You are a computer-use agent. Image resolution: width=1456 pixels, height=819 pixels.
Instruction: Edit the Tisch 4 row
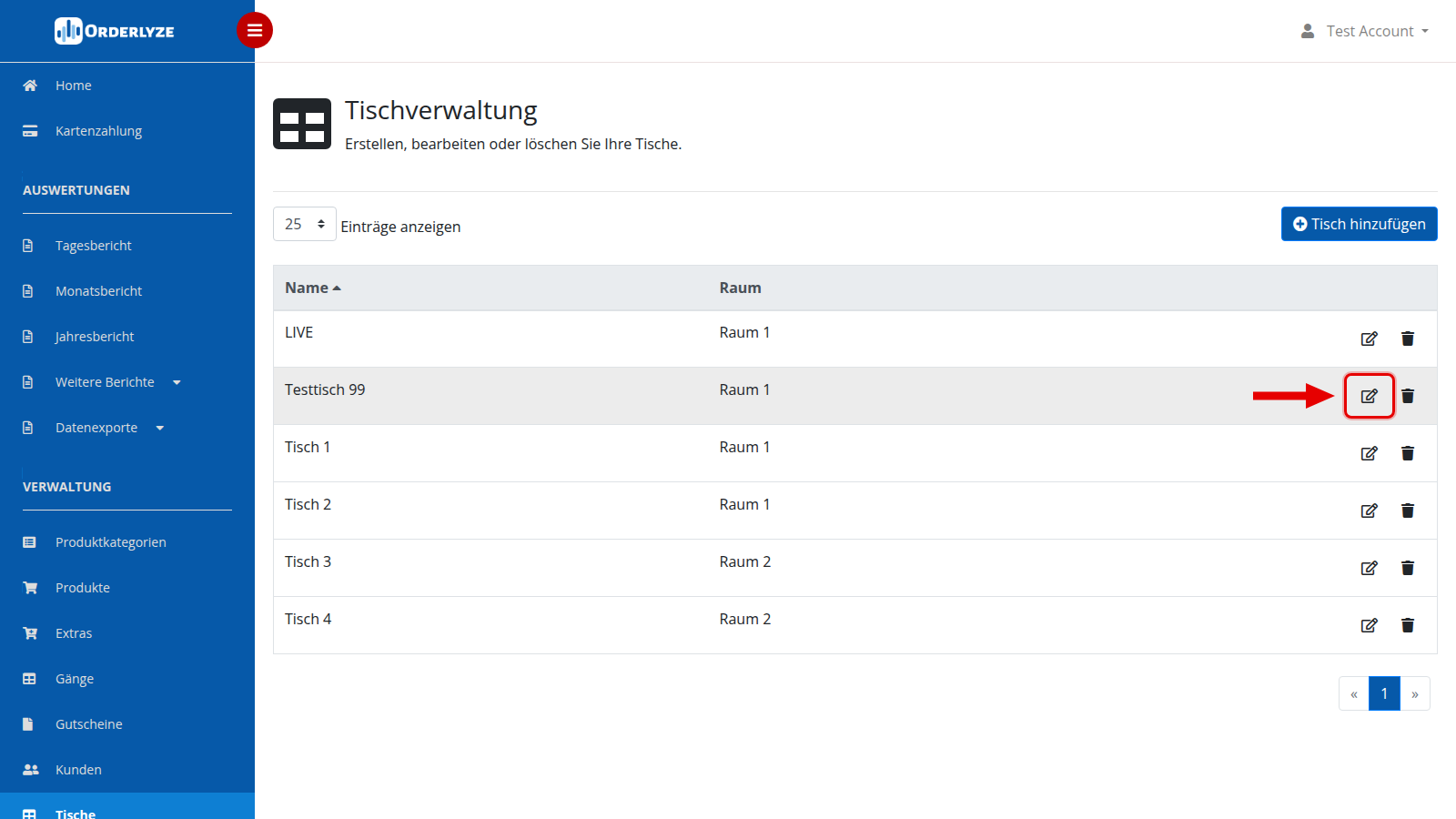[x=1369, y=625]
